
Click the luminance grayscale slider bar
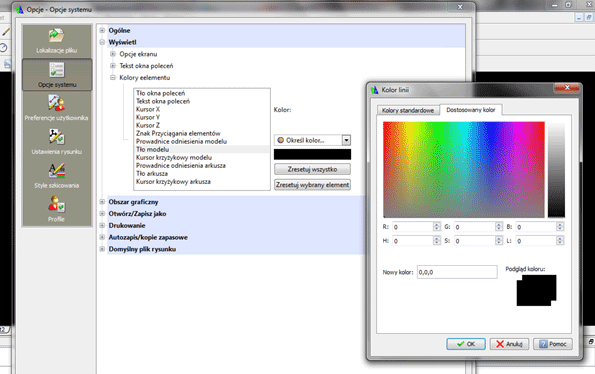pyautogui.click(x=556, y=170)
